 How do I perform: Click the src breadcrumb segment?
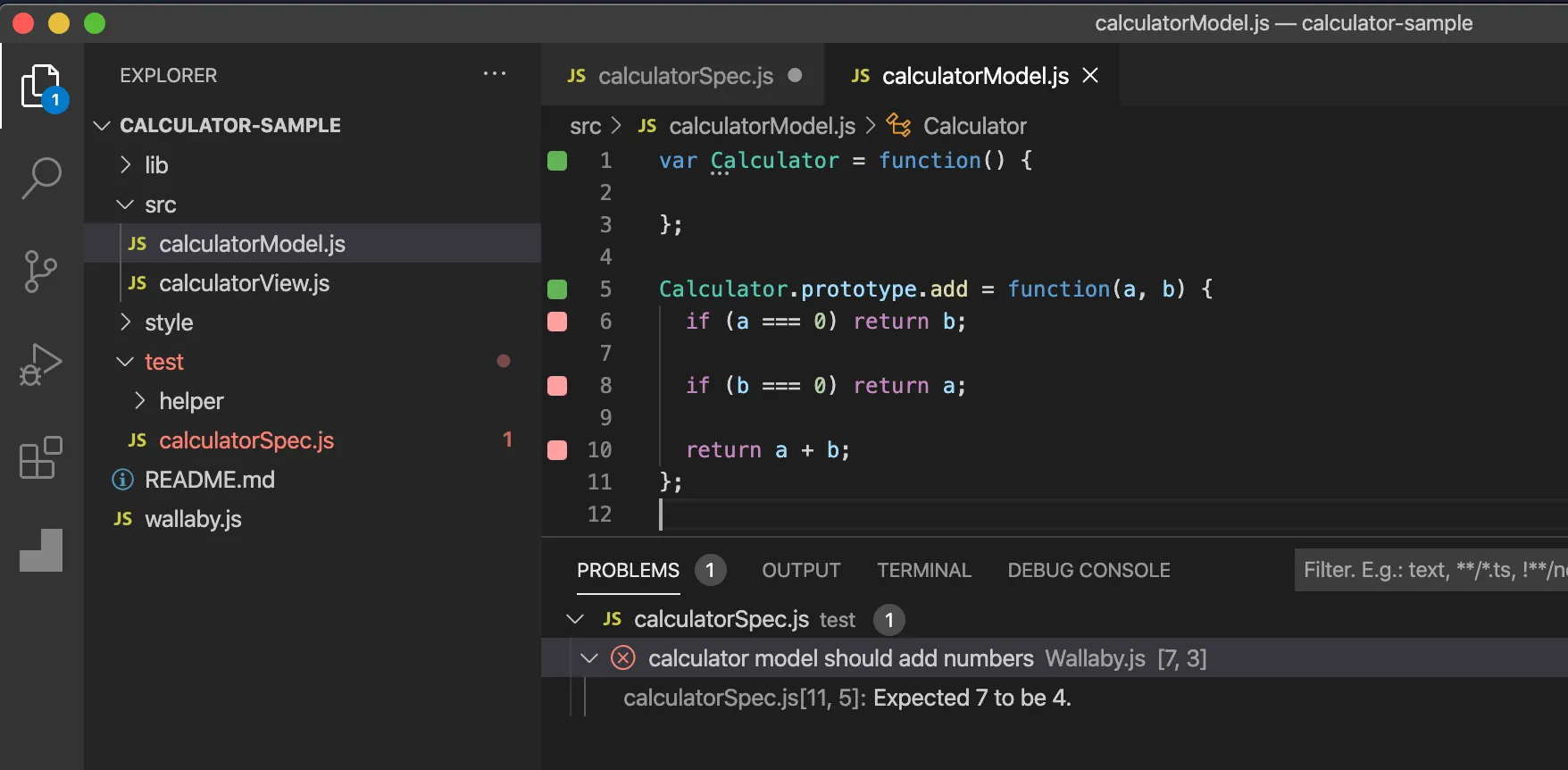(x=585, y=127)
